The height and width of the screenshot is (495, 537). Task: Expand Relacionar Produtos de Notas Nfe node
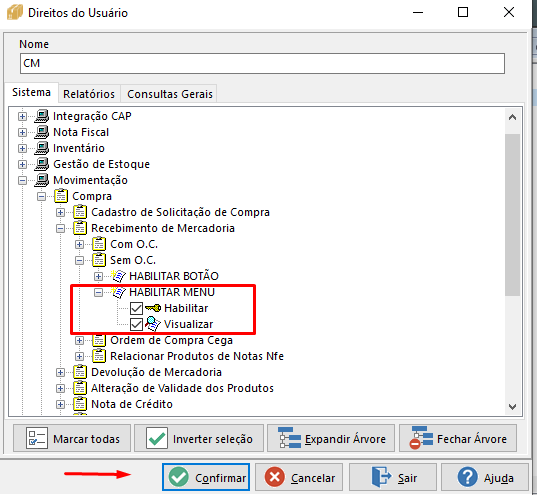click(x=79, y=357)
